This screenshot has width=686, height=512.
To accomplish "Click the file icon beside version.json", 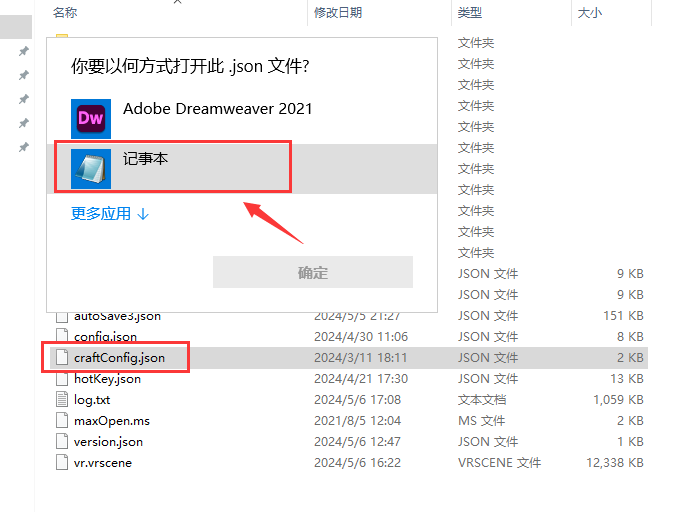I will coord(62,442).
